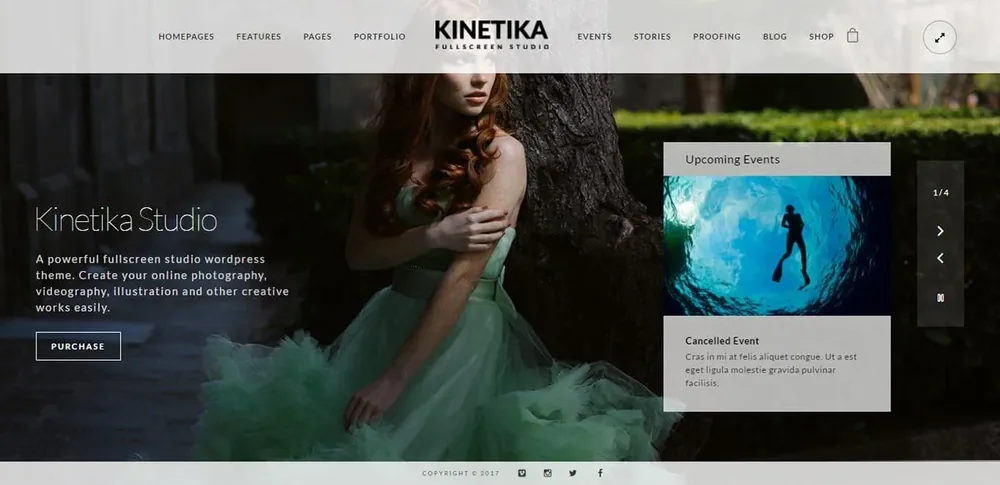Click the 'Cras in mi at felis' description
1000x485 pixels.
[771, 370]
